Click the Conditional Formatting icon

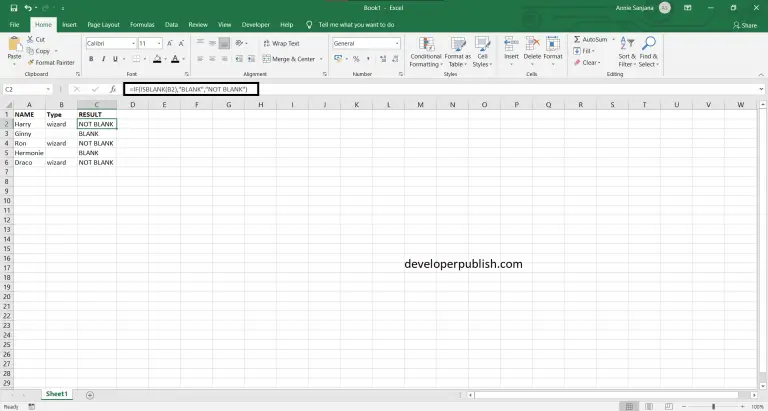pyautogui.click(x=426, y=45)
